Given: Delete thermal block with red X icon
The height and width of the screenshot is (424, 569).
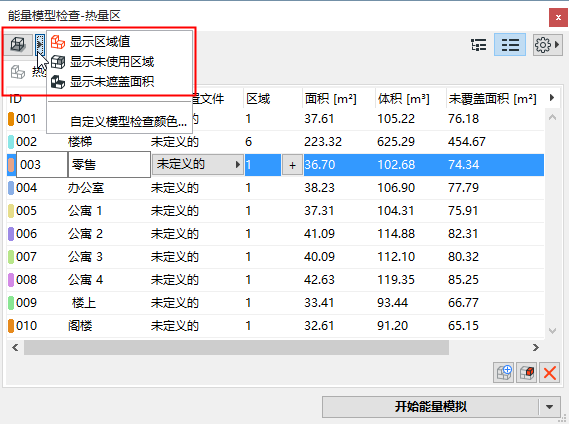Looking at the screenshot, I should coord(549,372).
